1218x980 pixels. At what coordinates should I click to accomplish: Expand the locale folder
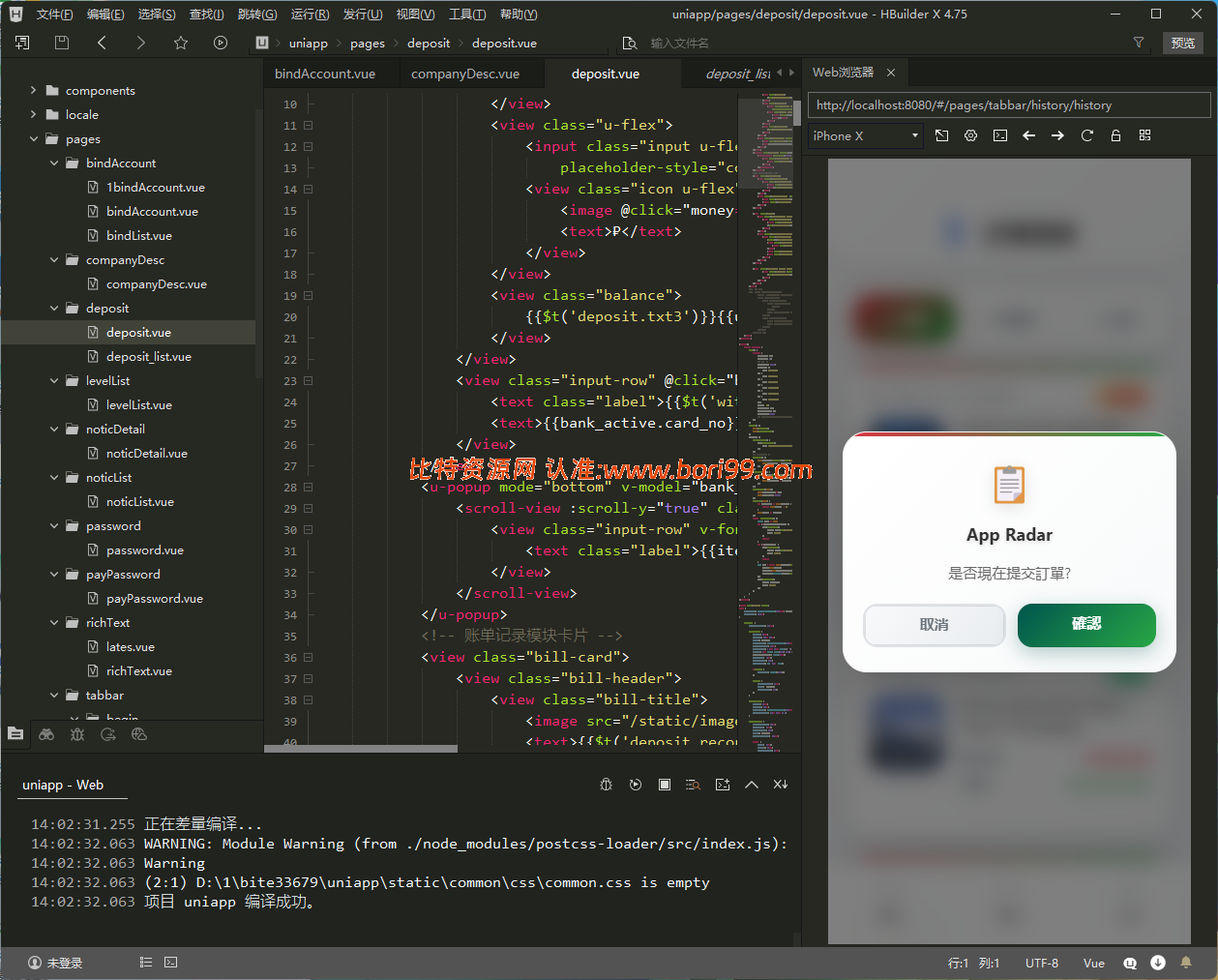click(34, 114)
